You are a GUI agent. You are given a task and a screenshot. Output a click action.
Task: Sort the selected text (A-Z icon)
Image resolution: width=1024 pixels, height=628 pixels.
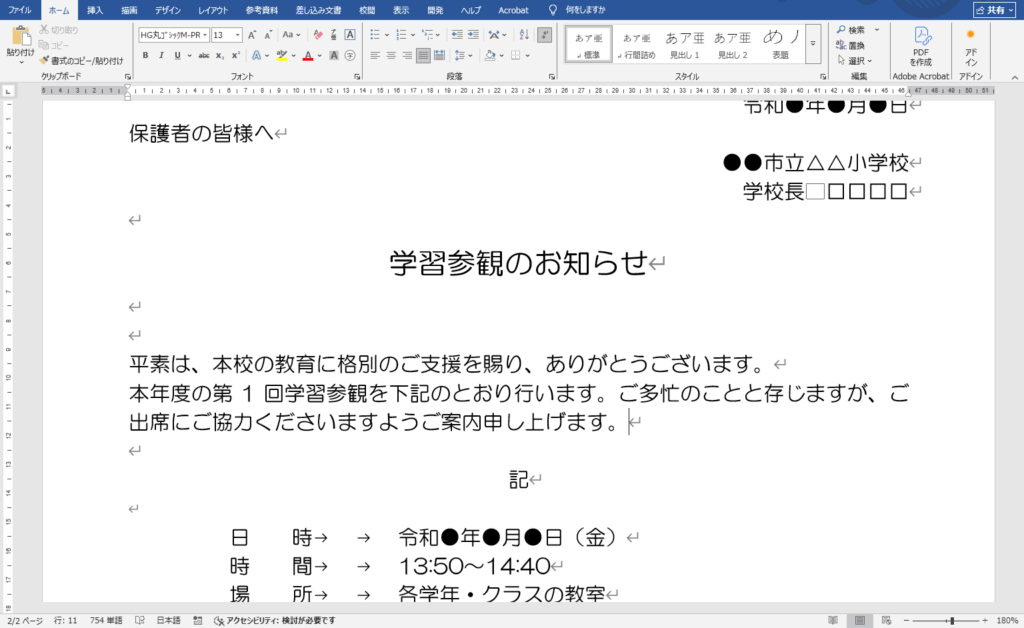click(x=524, y=35)
